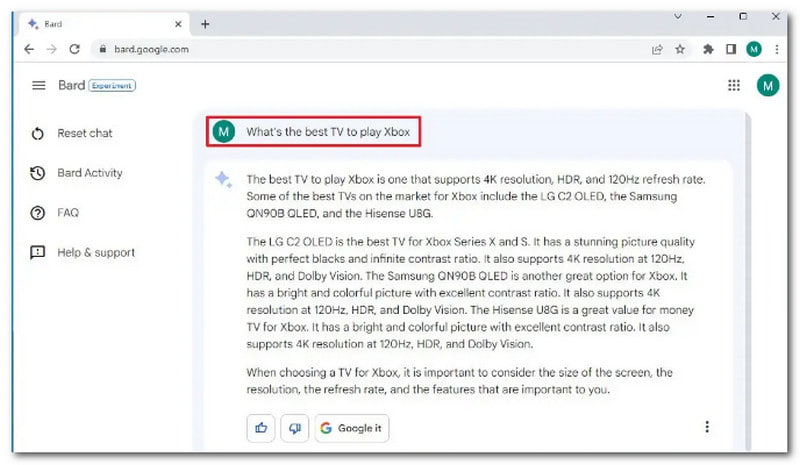800x465 pixels.
Task: Close the Bard tab
Action: [178, 24]
